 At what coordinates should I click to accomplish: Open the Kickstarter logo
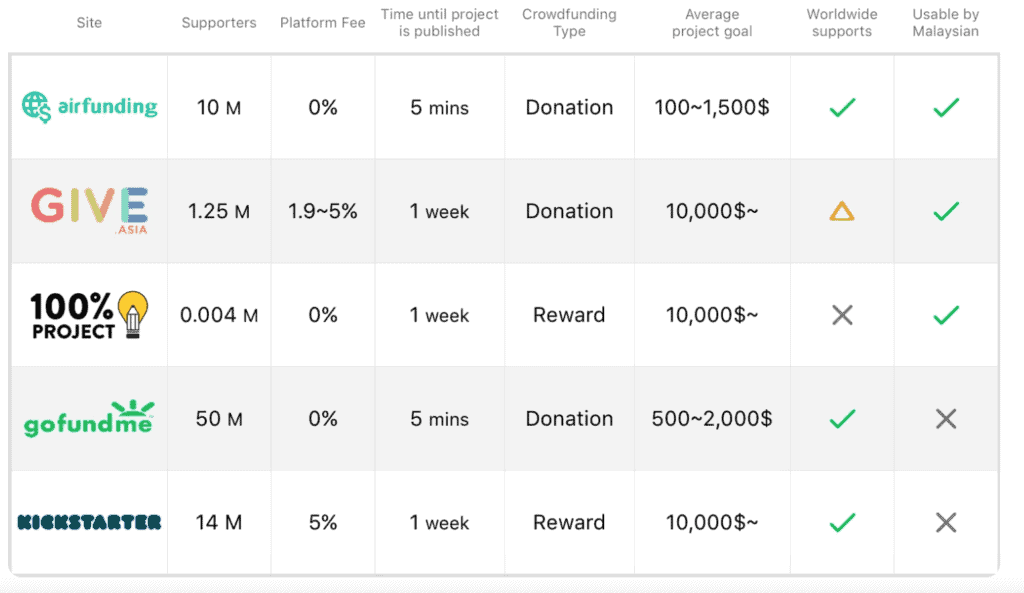(89, 522)
